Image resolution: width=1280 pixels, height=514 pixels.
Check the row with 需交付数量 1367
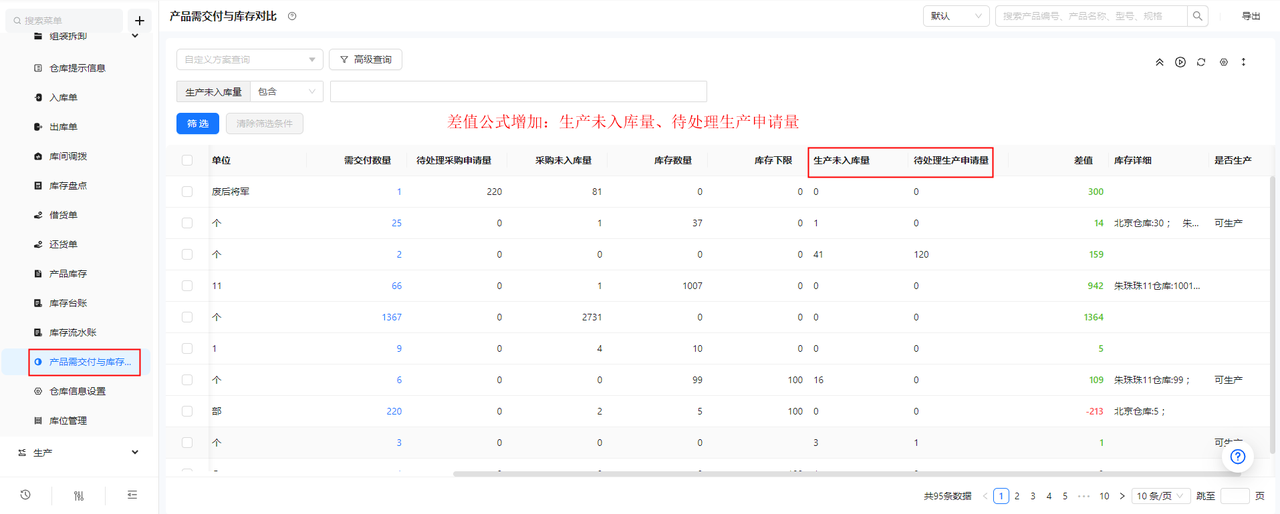pyautogui.click(x=187, y=317)
